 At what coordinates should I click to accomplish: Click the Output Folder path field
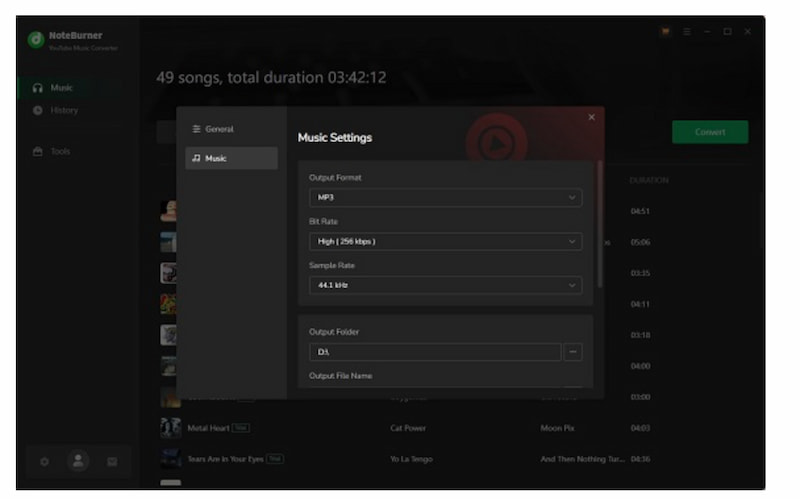click(x=435, y=352)
